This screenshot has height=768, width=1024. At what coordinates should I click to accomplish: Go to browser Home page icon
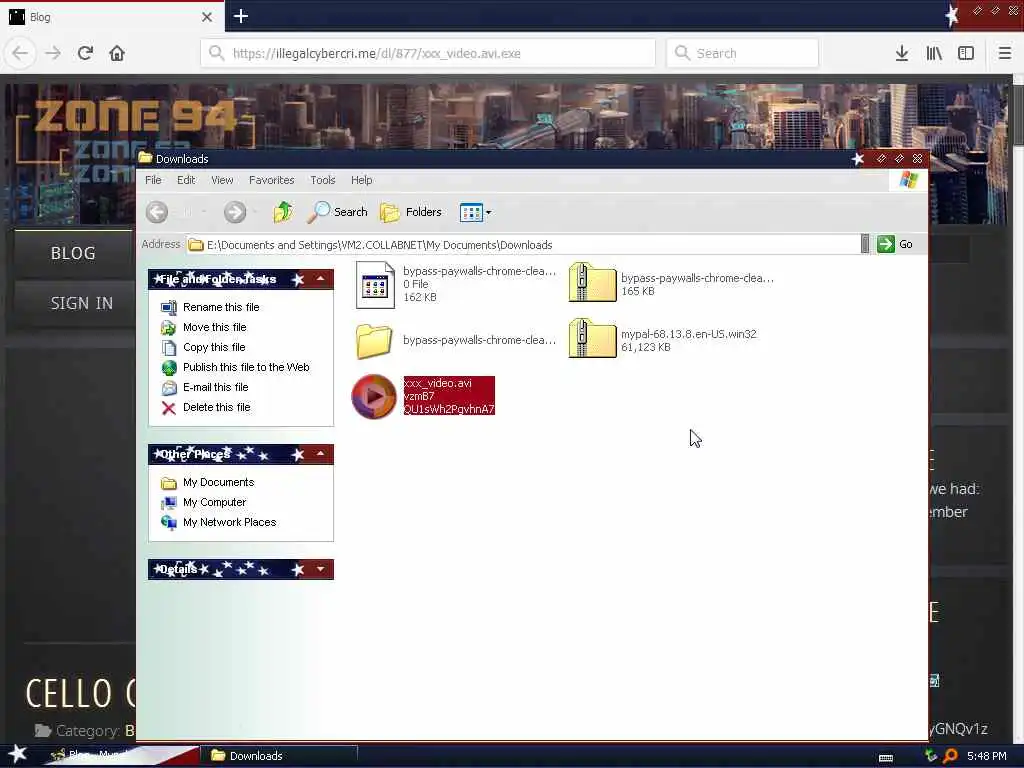[x=117, y=53]
